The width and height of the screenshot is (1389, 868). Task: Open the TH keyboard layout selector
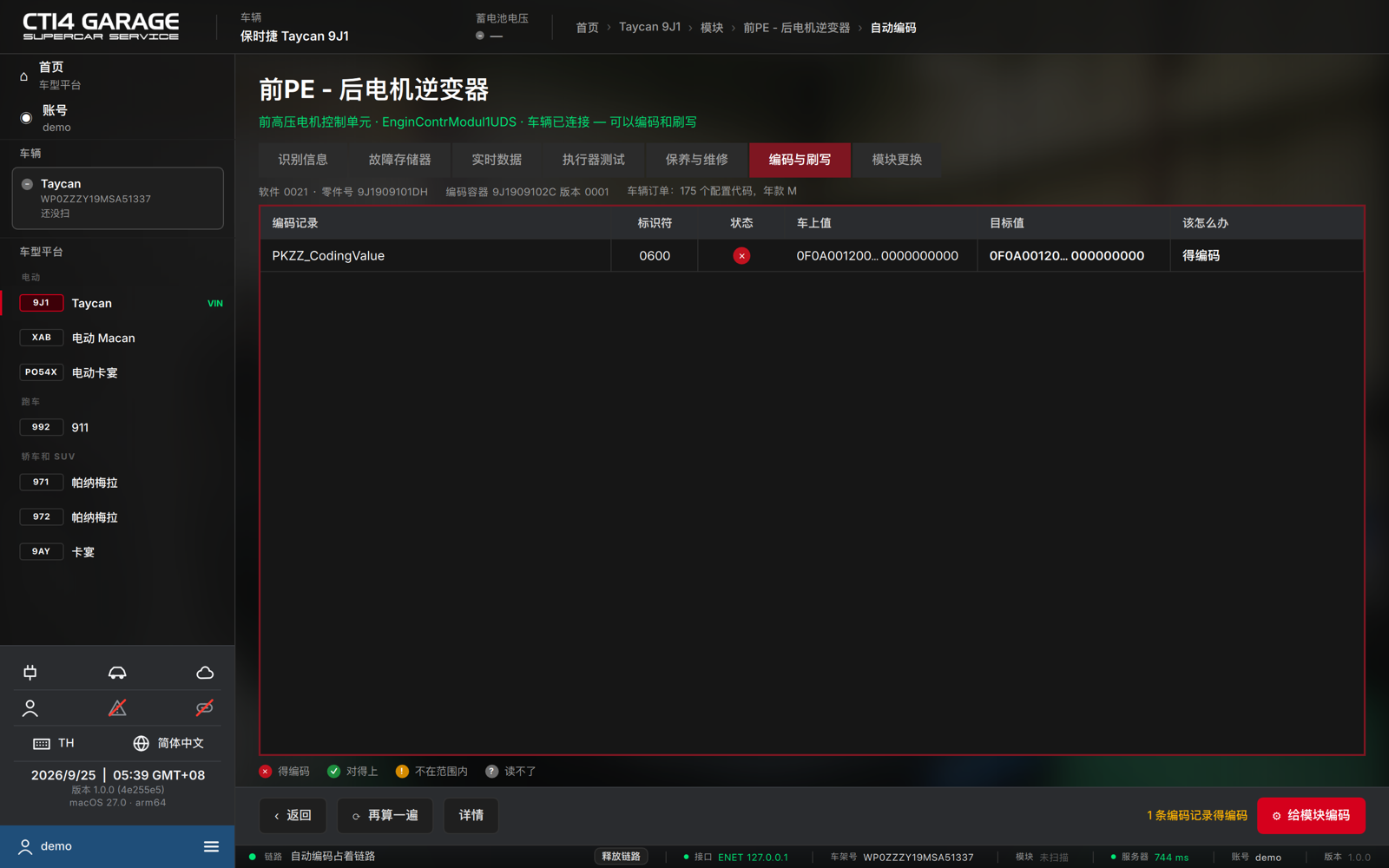54,743
